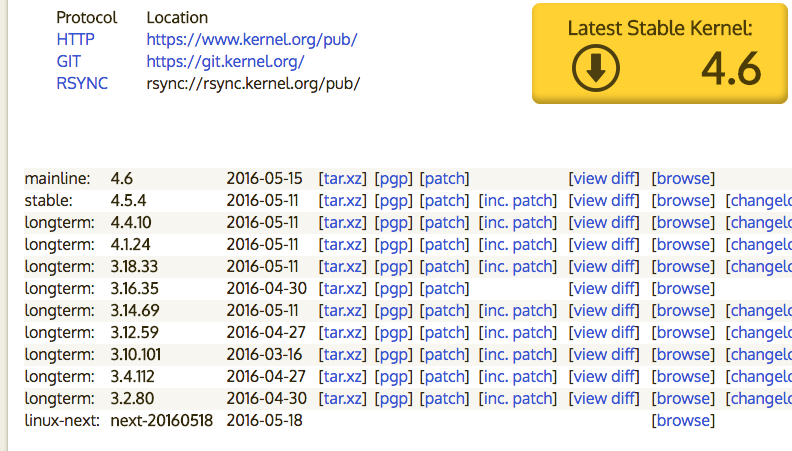Open patch for longterm 4.4.10
792x451 pixels.
pyautogui.click(x=444, y=223)
